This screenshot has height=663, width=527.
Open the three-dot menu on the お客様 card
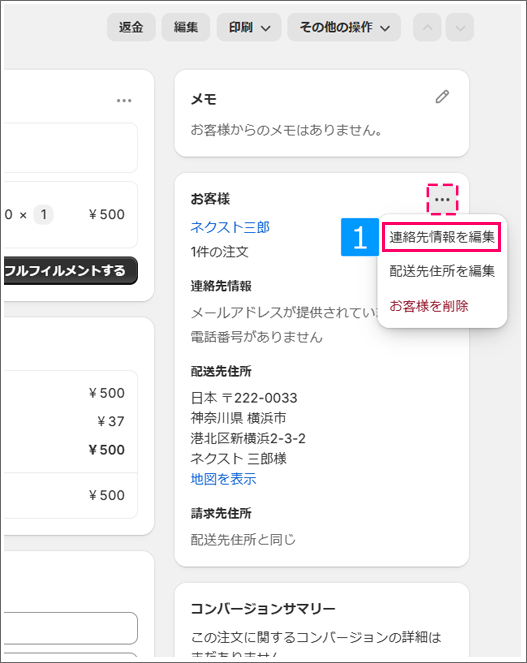pyautogui.click(x=442, y=199)
